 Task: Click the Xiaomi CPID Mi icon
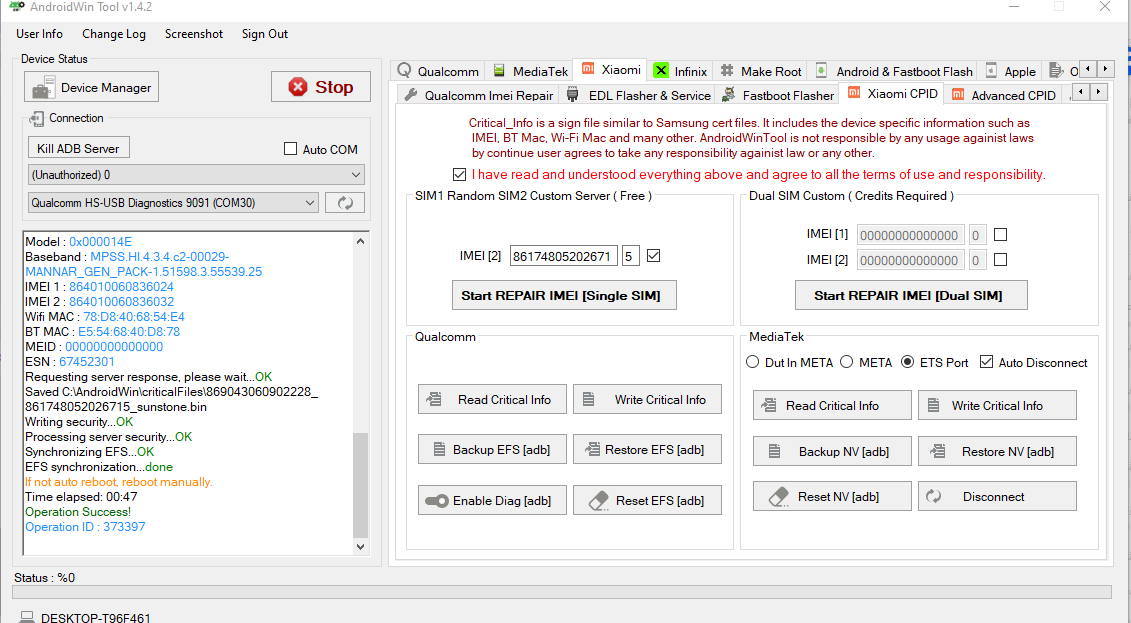(854, 92)
